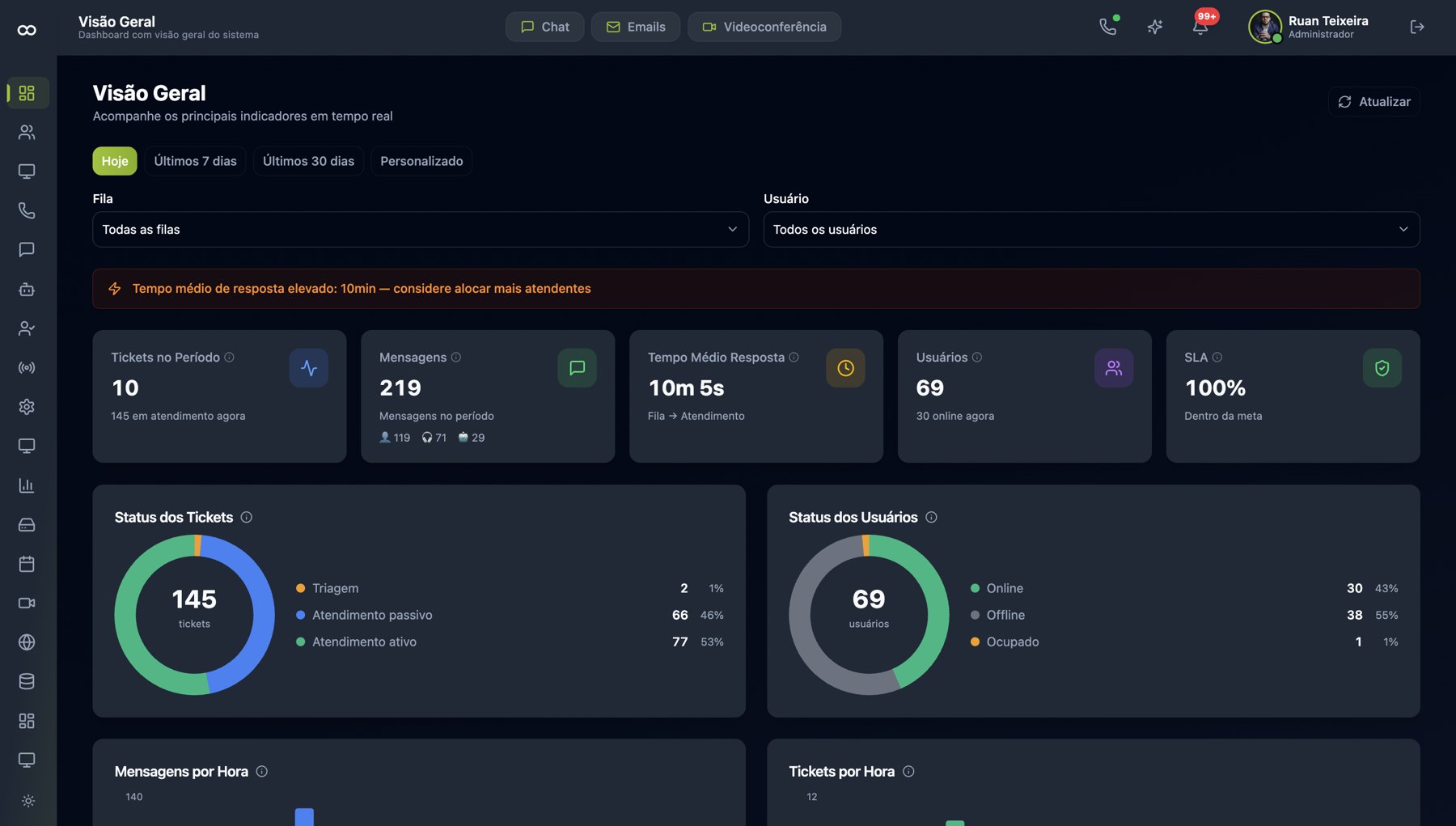
Task: Open the settings gear in the sidebar
Action: (x=27, y=407)
